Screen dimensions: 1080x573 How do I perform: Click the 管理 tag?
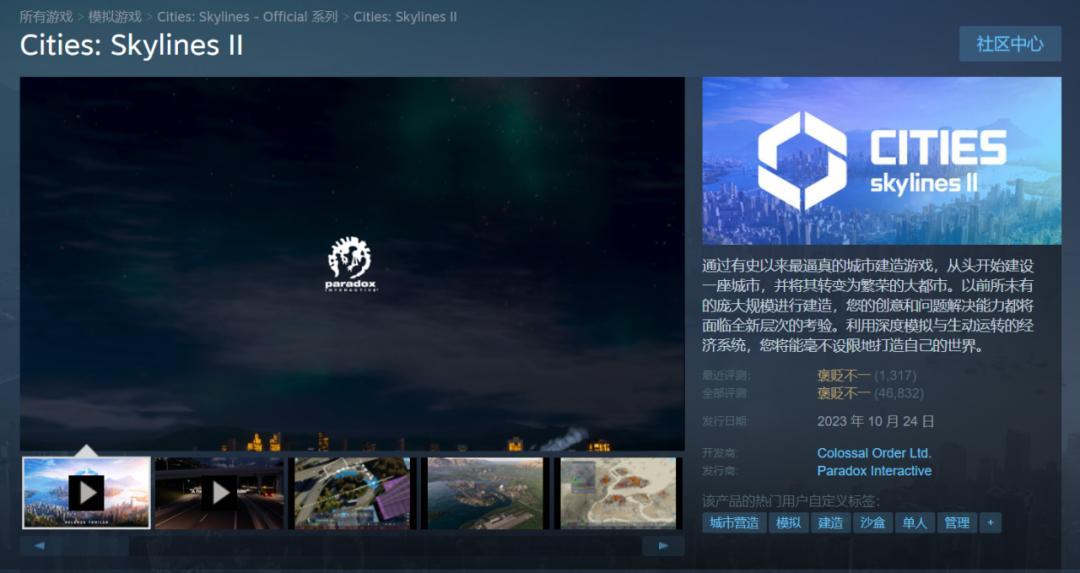(956, 523)
